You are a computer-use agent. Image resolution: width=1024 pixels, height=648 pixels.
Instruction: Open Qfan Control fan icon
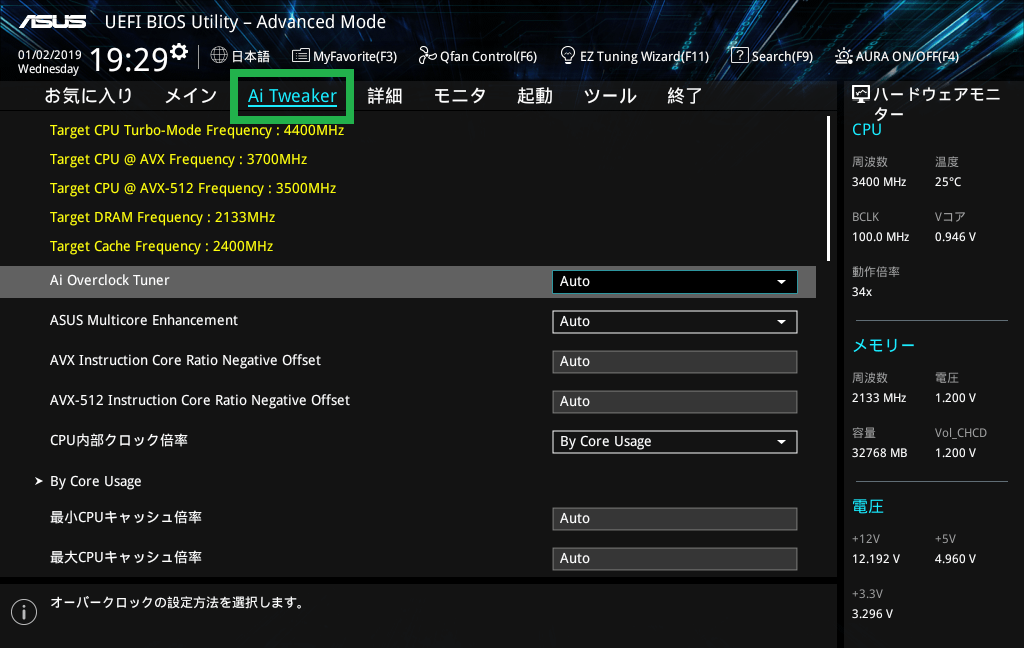click(x=427, y=56)
